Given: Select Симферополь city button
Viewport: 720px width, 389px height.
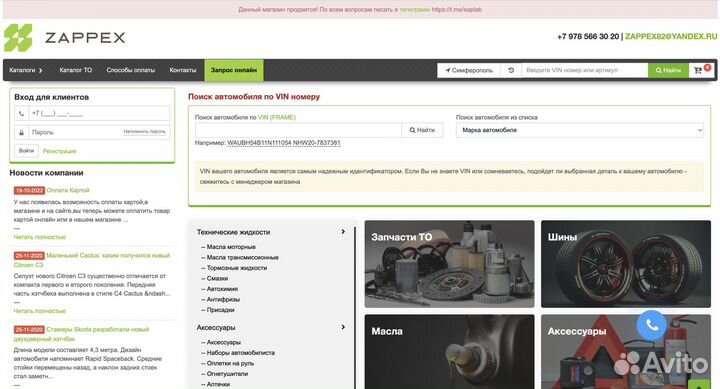Looking at the screenshot, I should pyautogui.click(x=469, y=70).
